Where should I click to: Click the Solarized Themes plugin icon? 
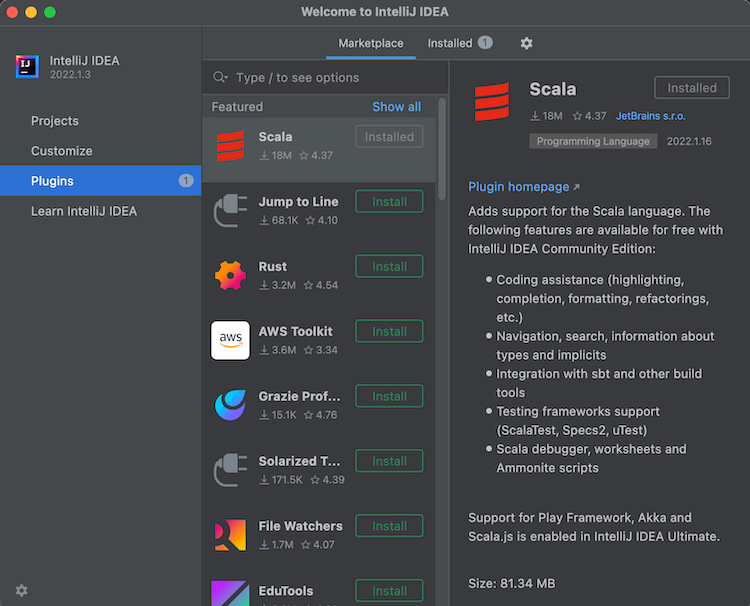pyautogui.click(x=231, y=470)
